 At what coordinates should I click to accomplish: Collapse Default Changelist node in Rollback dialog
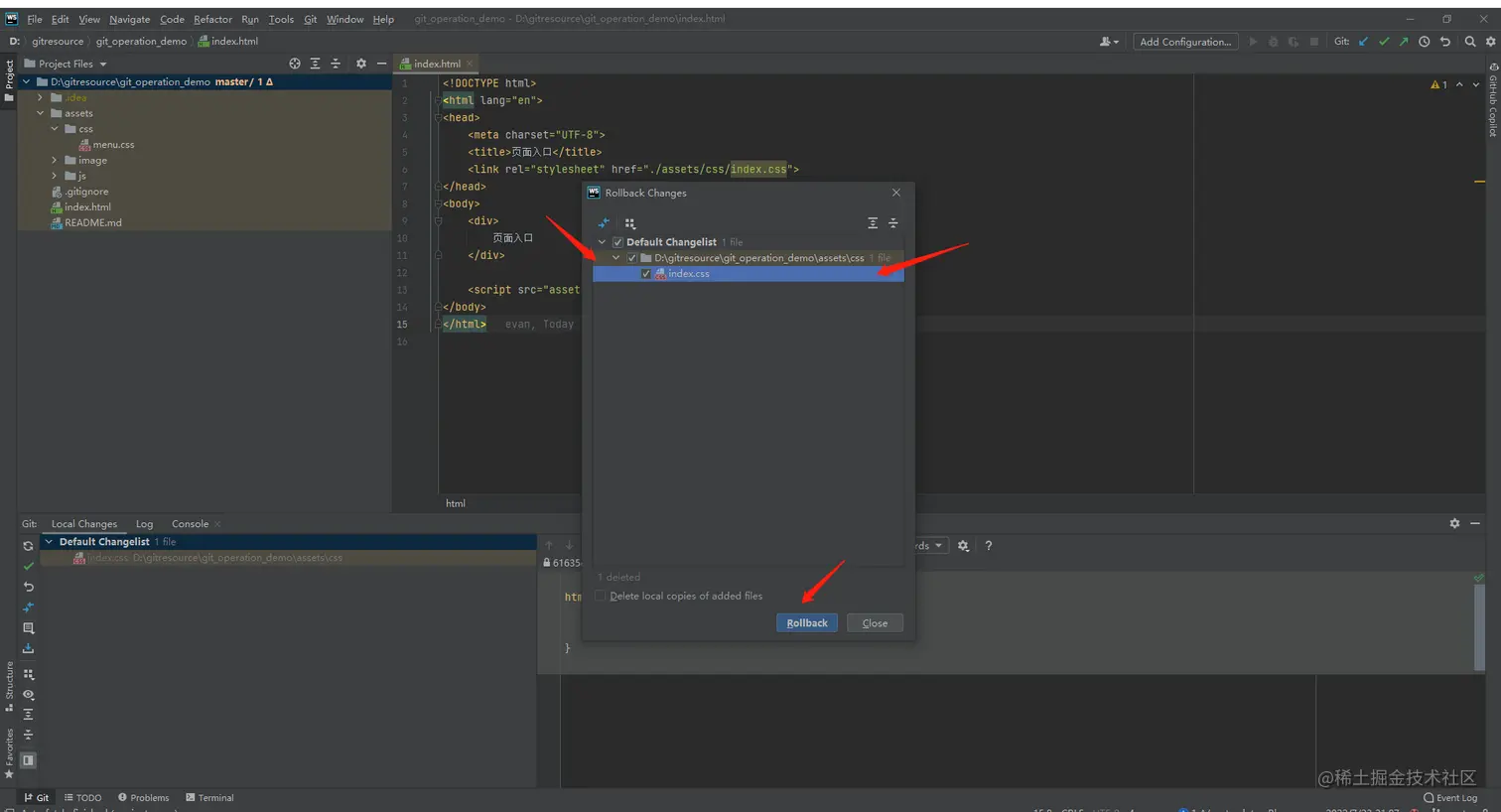602,242
